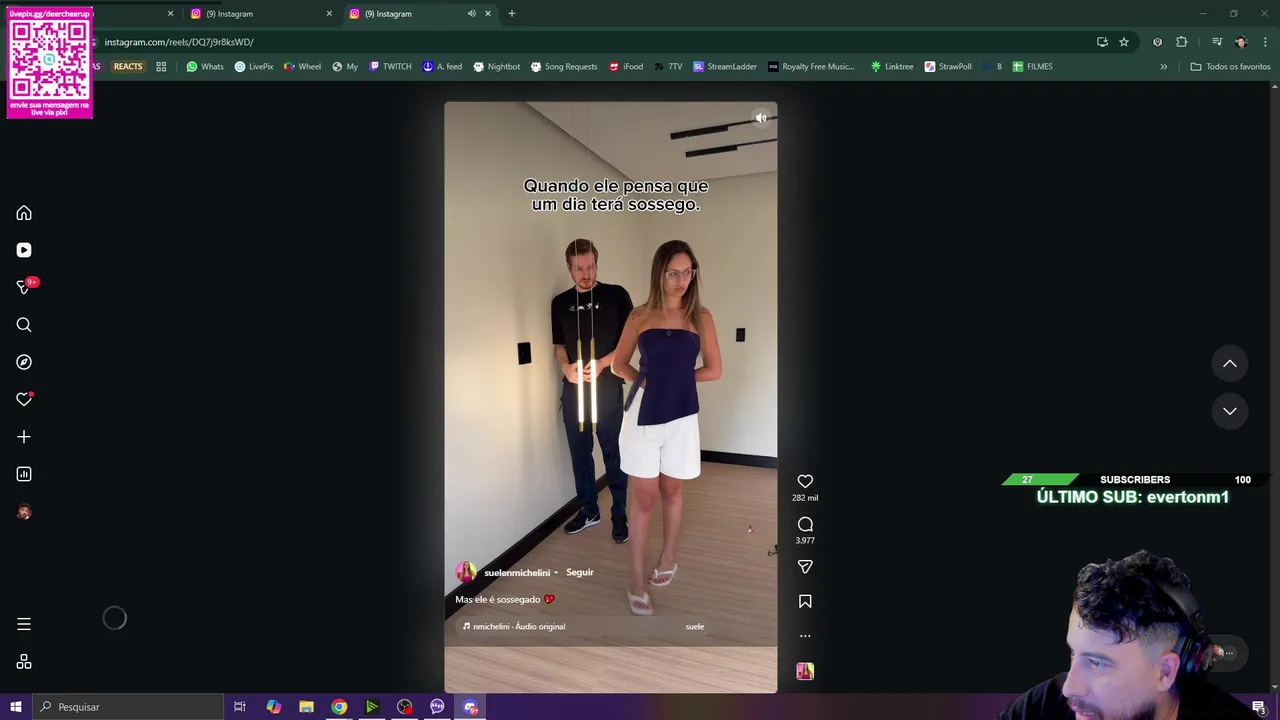Open the Chrome profile avatar

point(1241,42)
